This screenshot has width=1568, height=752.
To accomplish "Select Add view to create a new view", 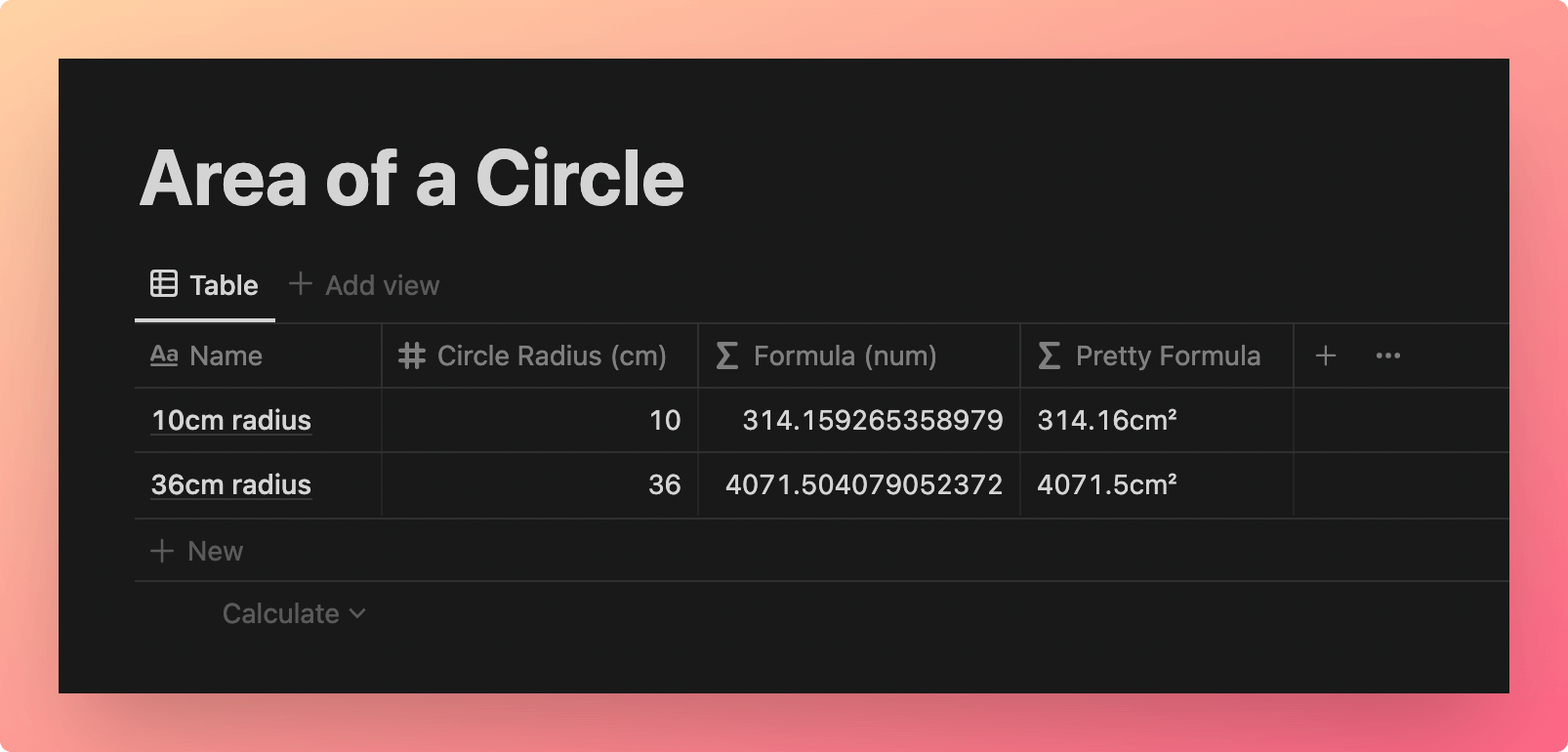I will 365,285.
